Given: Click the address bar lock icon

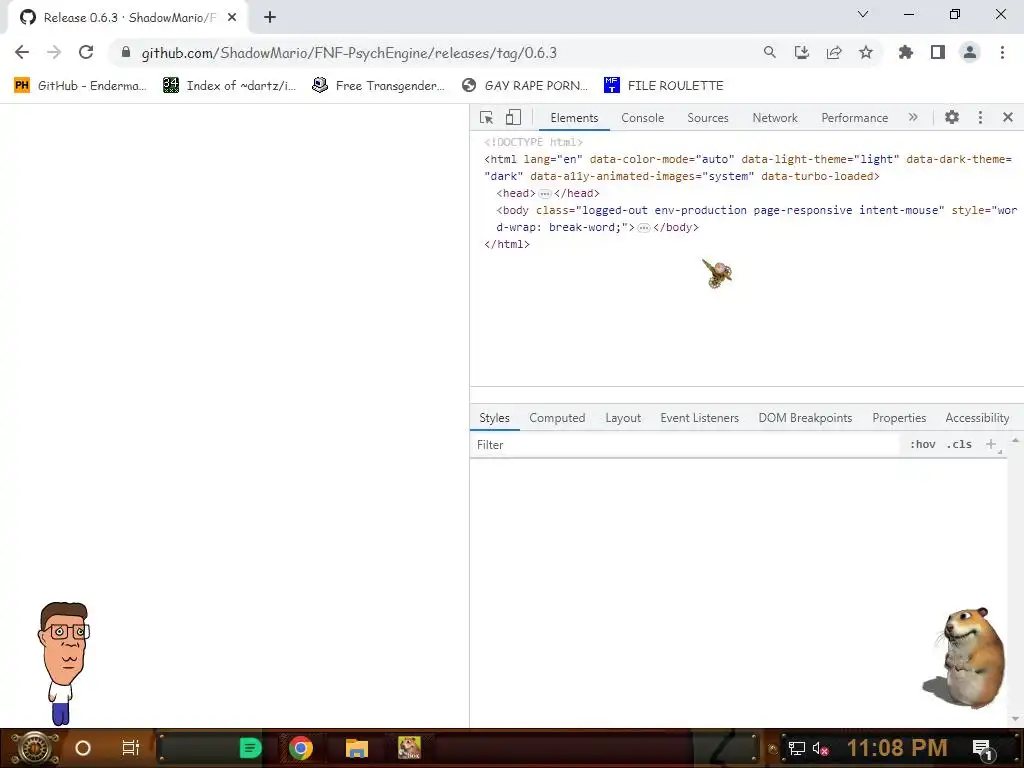Looking at the screenshot, I should tap(126, 52).
